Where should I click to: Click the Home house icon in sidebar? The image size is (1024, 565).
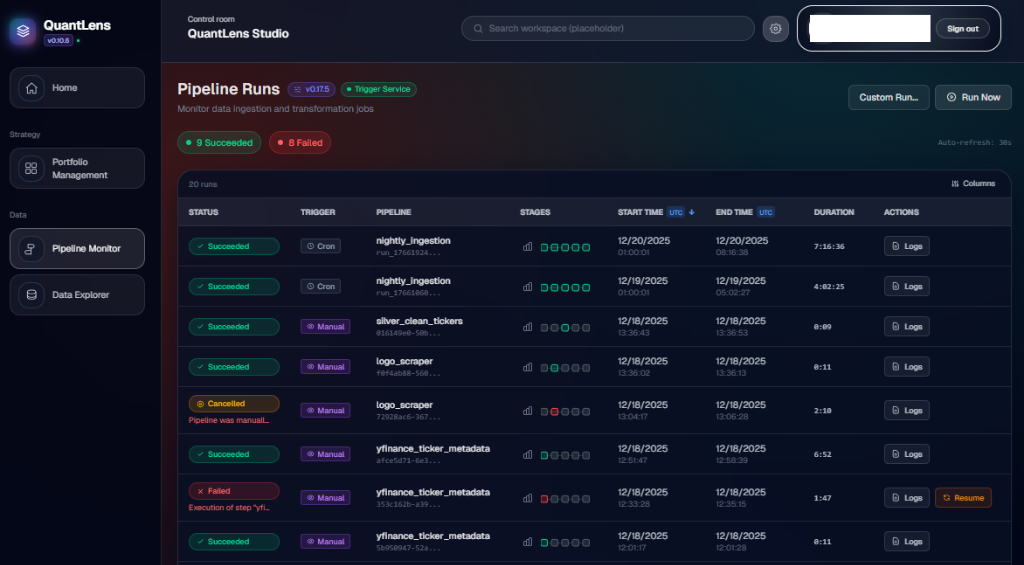coord(32,88)
